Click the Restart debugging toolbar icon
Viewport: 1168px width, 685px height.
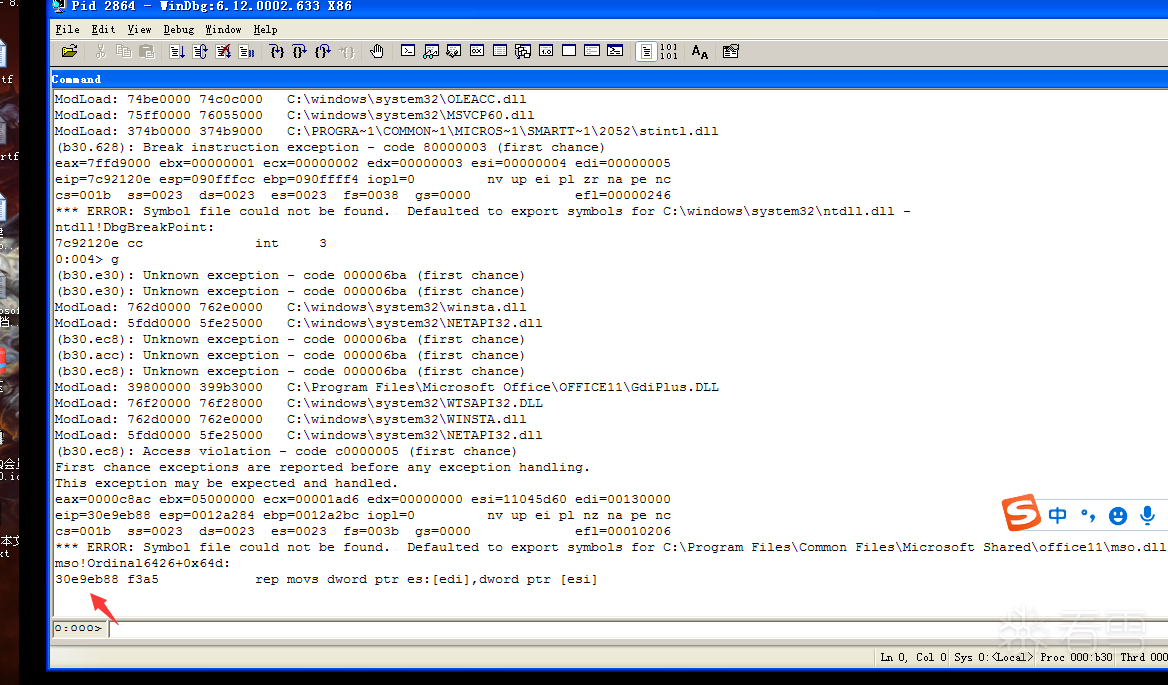pos(200,51)
